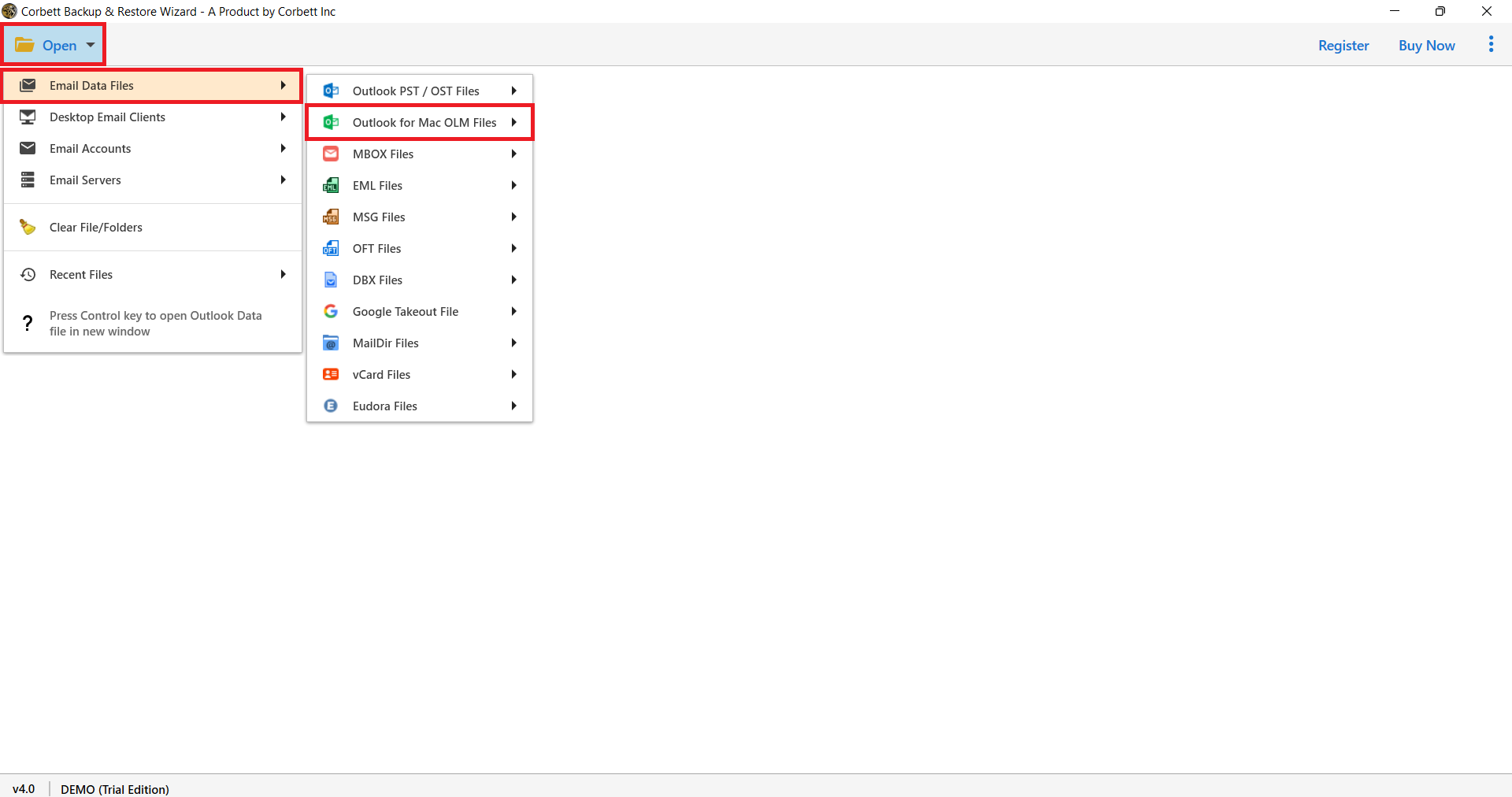
Task: Choose vCard Files from the submenu
Action: tap(420, 374)
